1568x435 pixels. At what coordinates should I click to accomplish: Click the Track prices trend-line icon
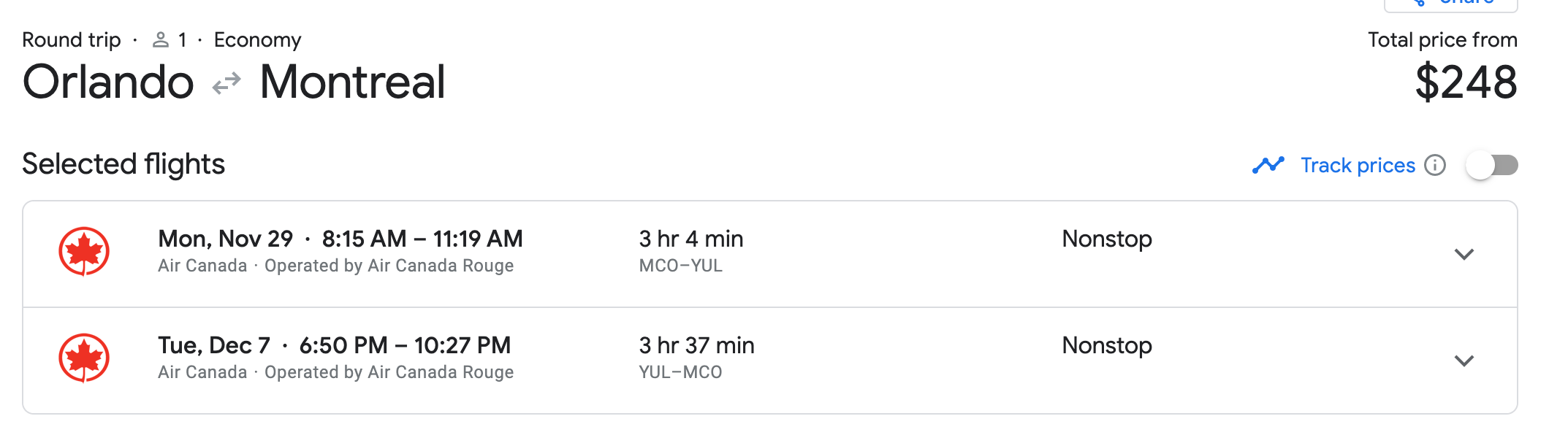tap(1268, 166)
